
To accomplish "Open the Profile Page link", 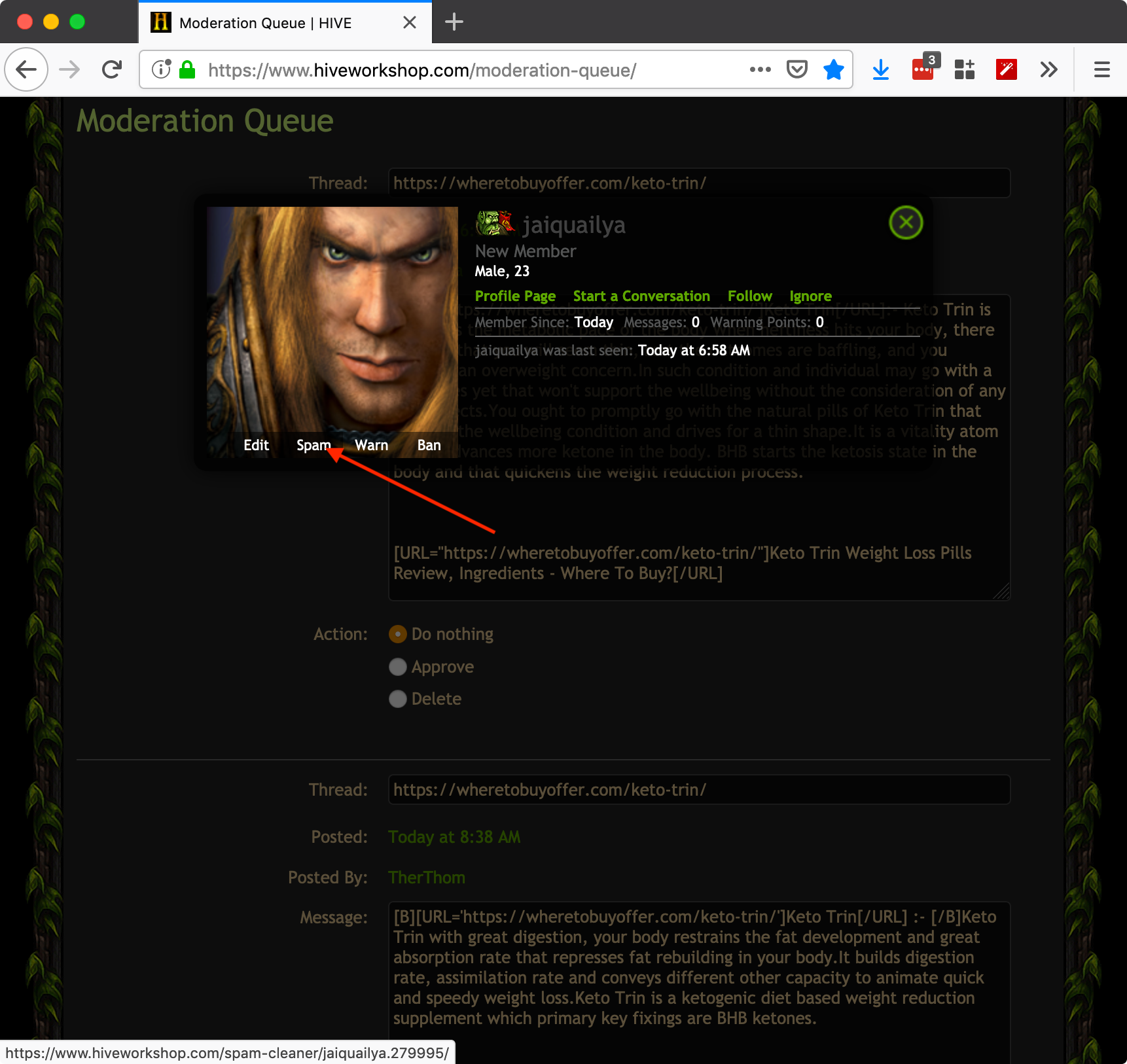I will click(515, 296).
